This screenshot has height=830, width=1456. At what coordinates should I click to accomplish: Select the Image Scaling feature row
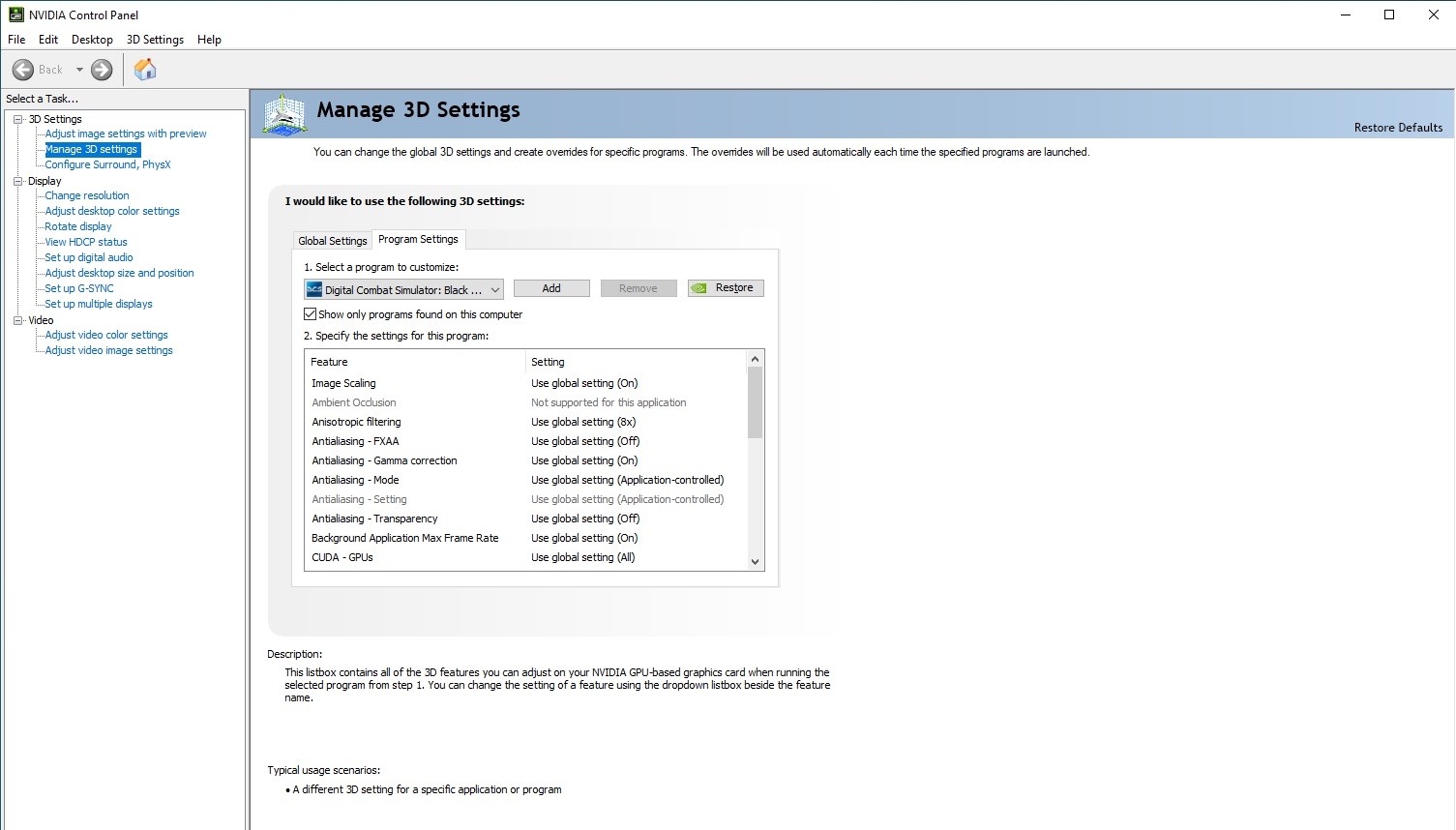pos(526,383)
